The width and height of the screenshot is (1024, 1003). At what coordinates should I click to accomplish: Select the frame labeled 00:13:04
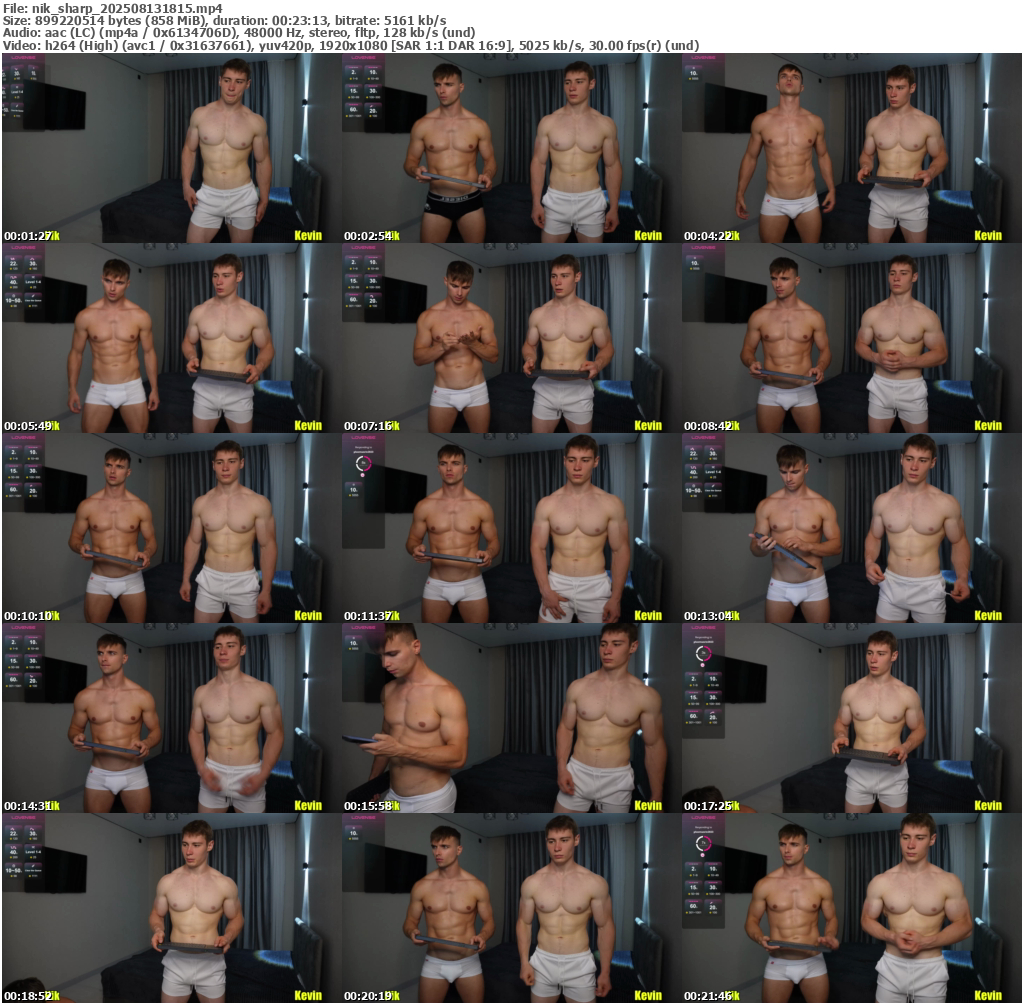(x=852, y=528)
